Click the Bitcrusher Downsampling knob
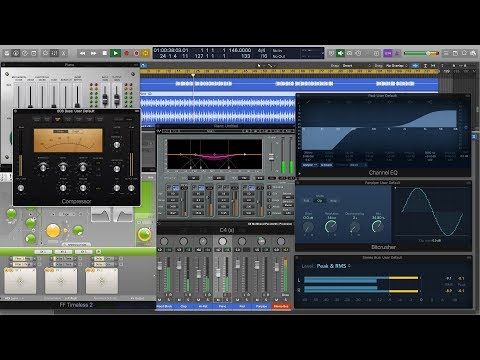Screen dimensions: 480x360 tap(355, 228)
